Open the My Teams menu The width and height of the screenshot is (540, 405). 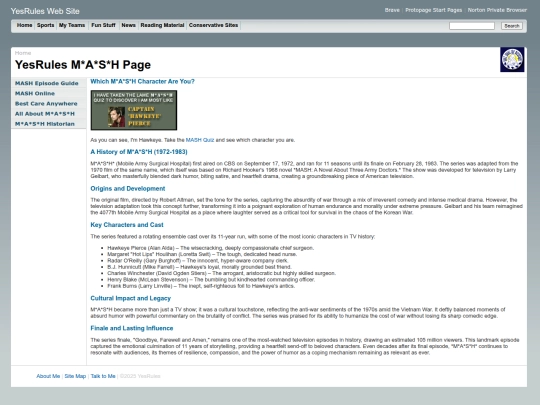click(x=72, y=25)
